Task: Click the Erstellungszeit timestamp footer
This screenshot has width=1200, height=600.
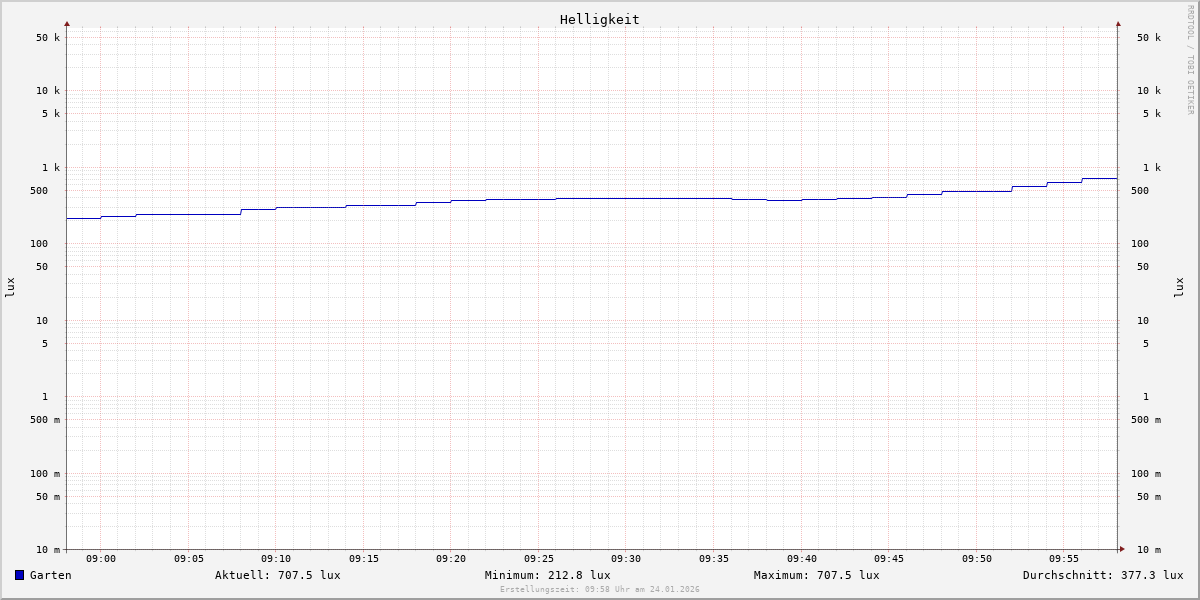Action: 599,590
